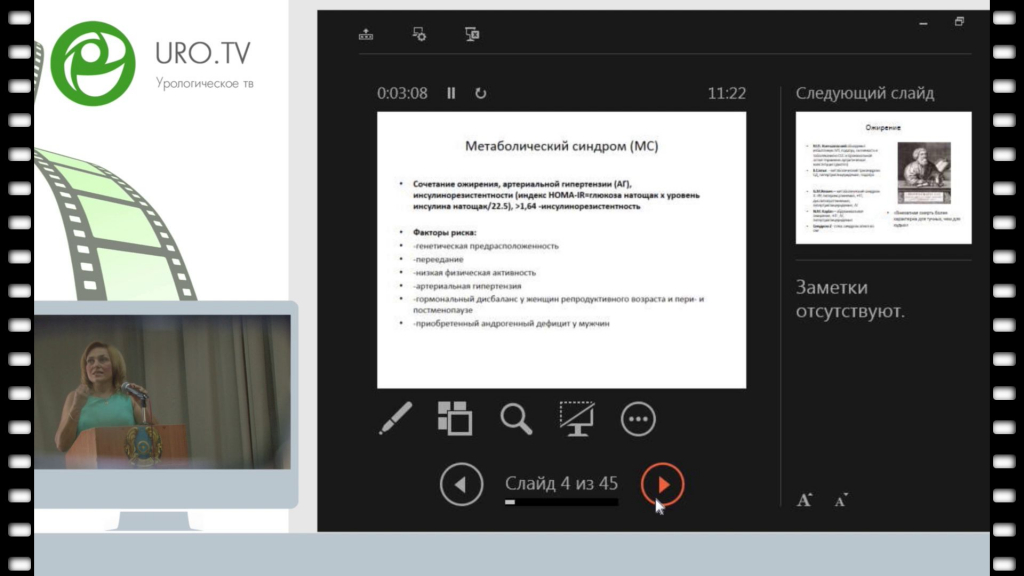Decrease the notes text size

(840, 500)
